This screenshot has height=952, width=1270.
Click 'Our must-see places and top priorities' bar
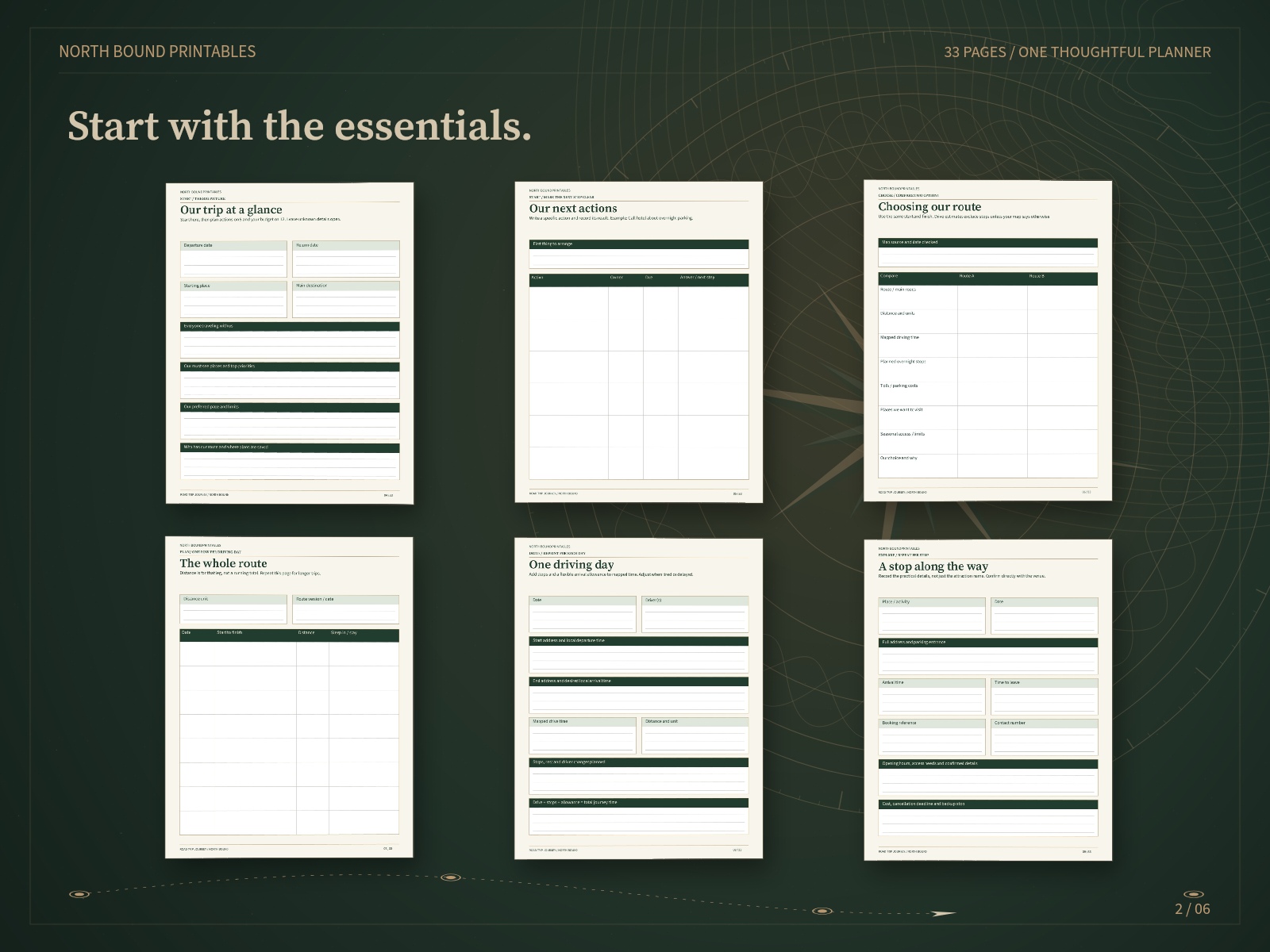290,367
